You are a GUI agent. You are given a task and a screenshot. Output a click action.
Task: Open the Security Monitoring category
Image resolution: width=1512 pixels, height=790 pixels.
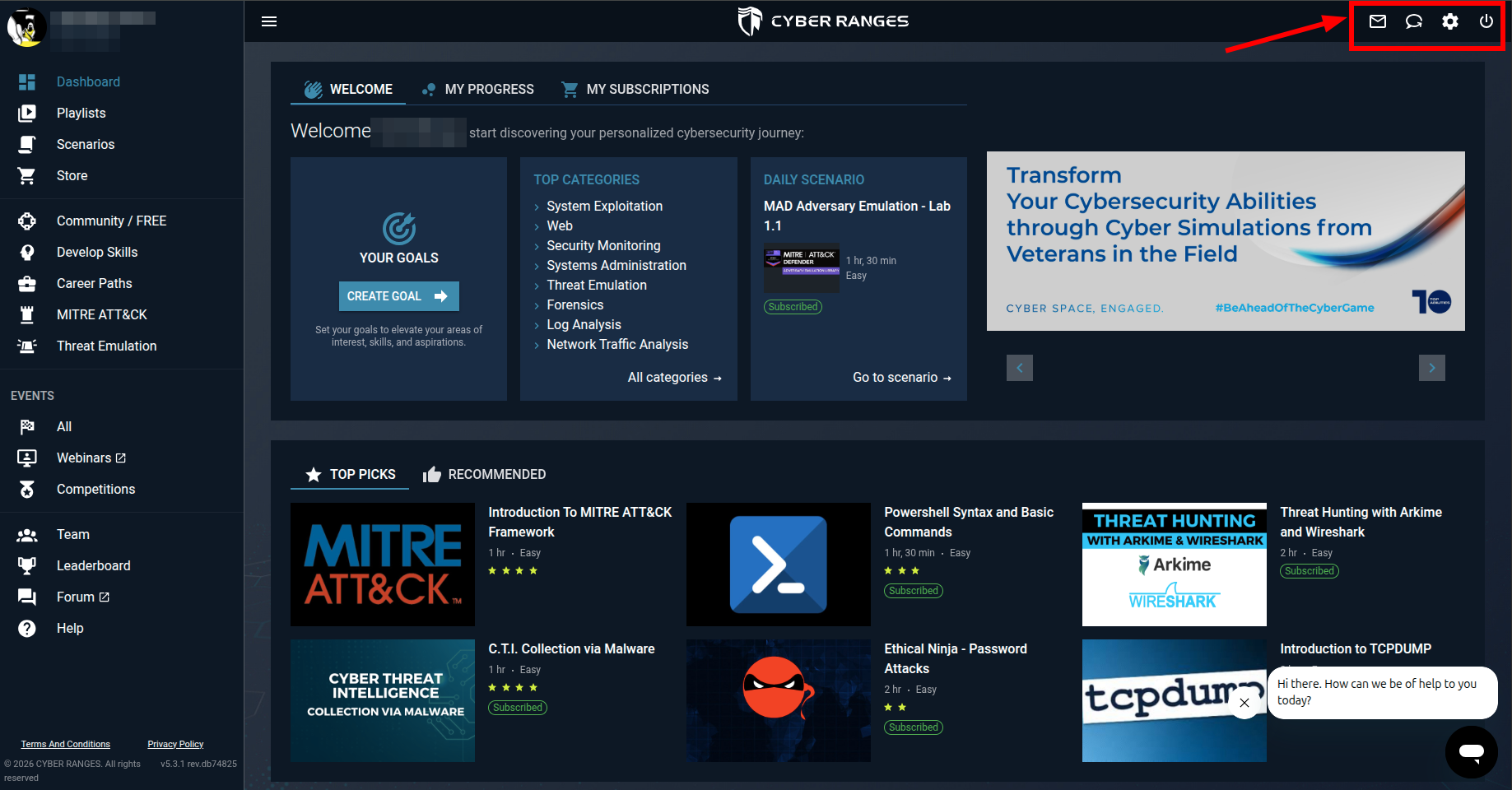(x=603, y=246)
